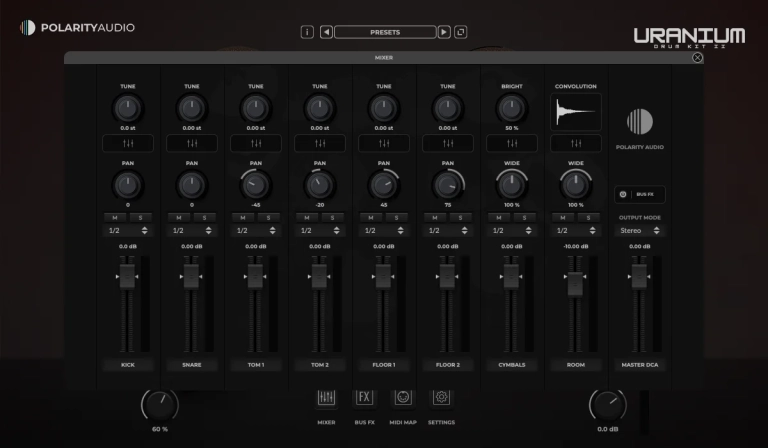Click the Kick Tune knob
768x448 pixels.
point(128,108)
